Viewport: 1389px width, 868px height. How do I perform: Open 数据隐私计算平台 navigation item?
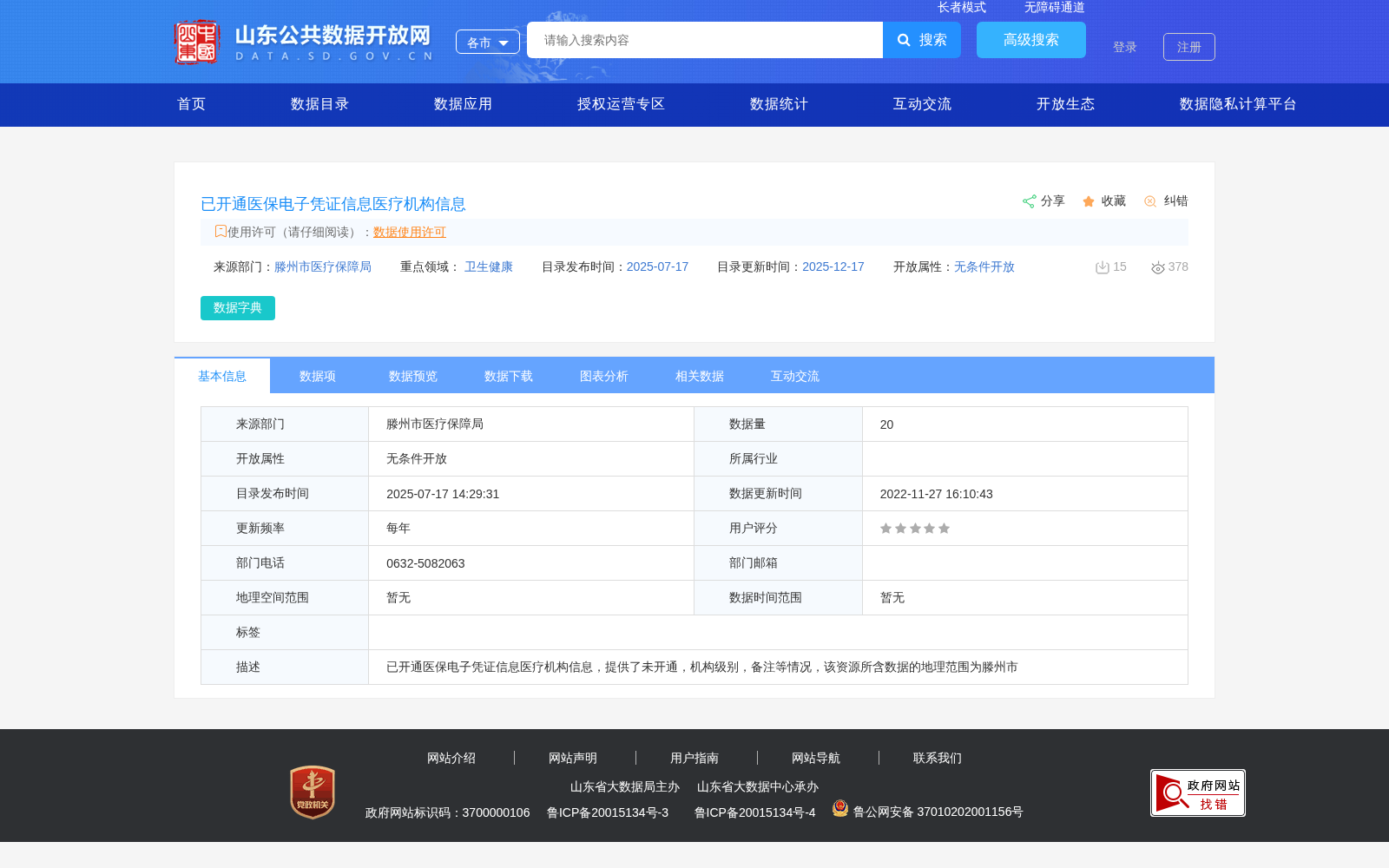coord(1238,104)
